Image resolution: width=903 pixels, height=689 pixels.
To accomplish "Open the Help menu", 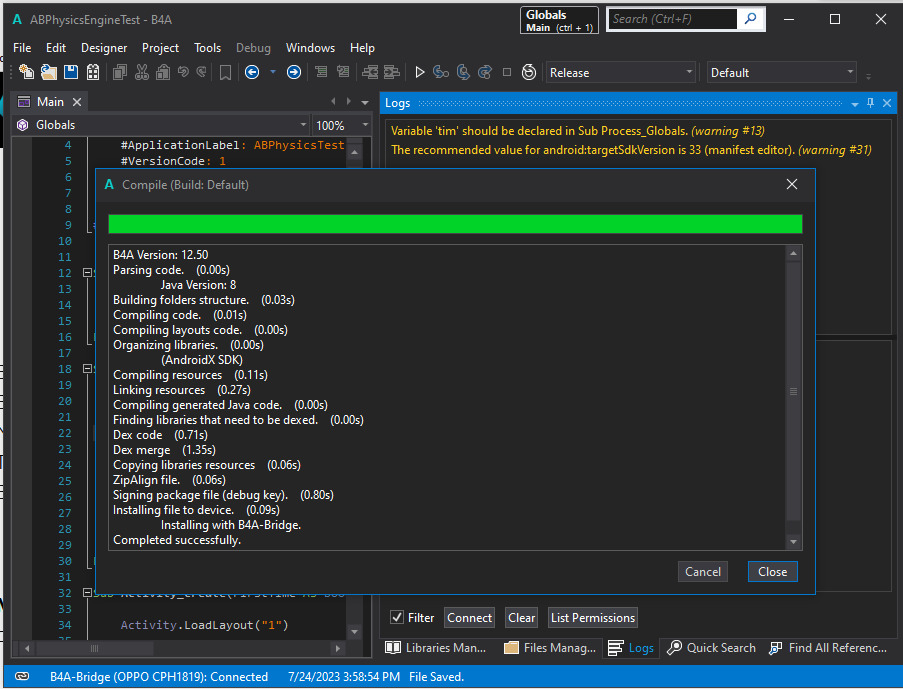I will 362,48.
